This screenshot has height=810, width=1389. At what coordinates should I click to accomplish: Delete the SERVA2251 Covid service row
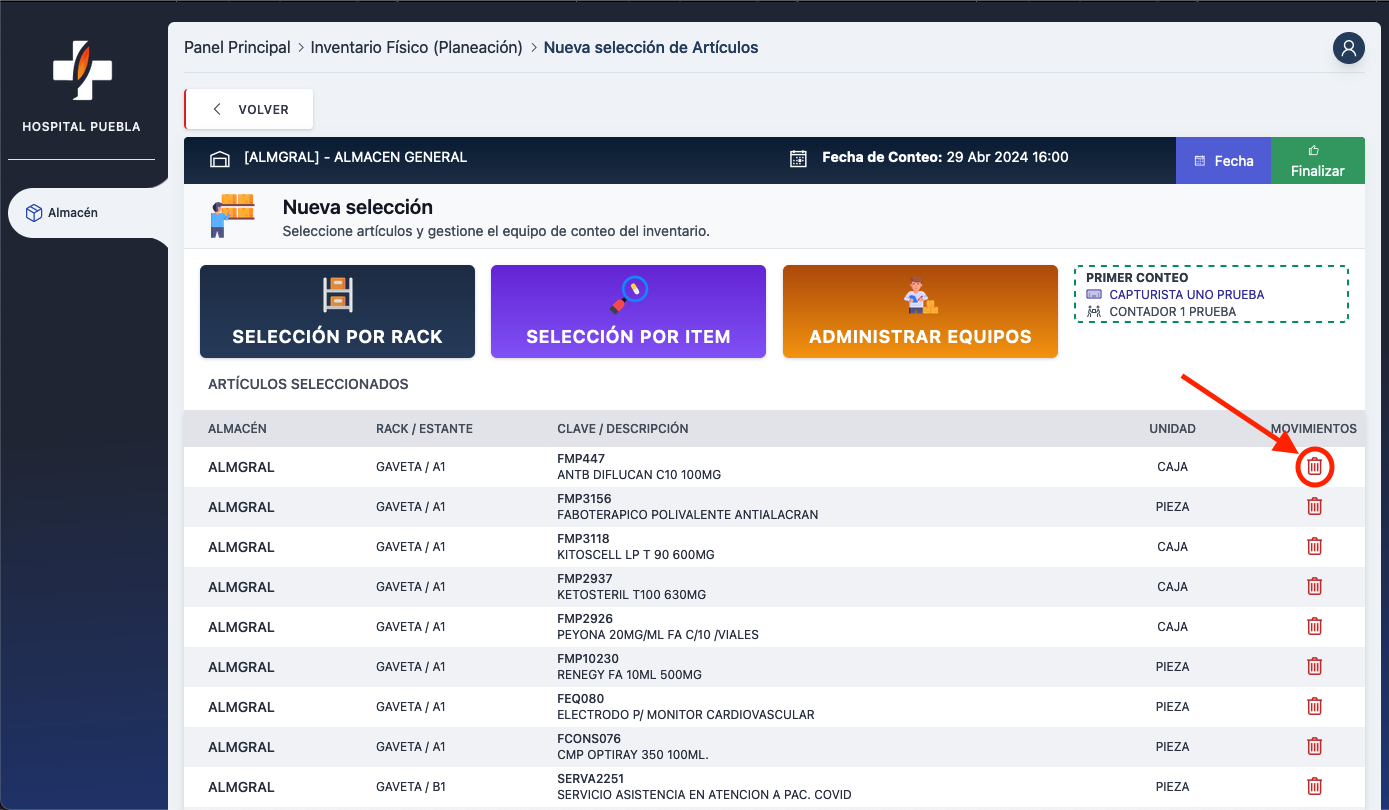(x=1314, y=787)
